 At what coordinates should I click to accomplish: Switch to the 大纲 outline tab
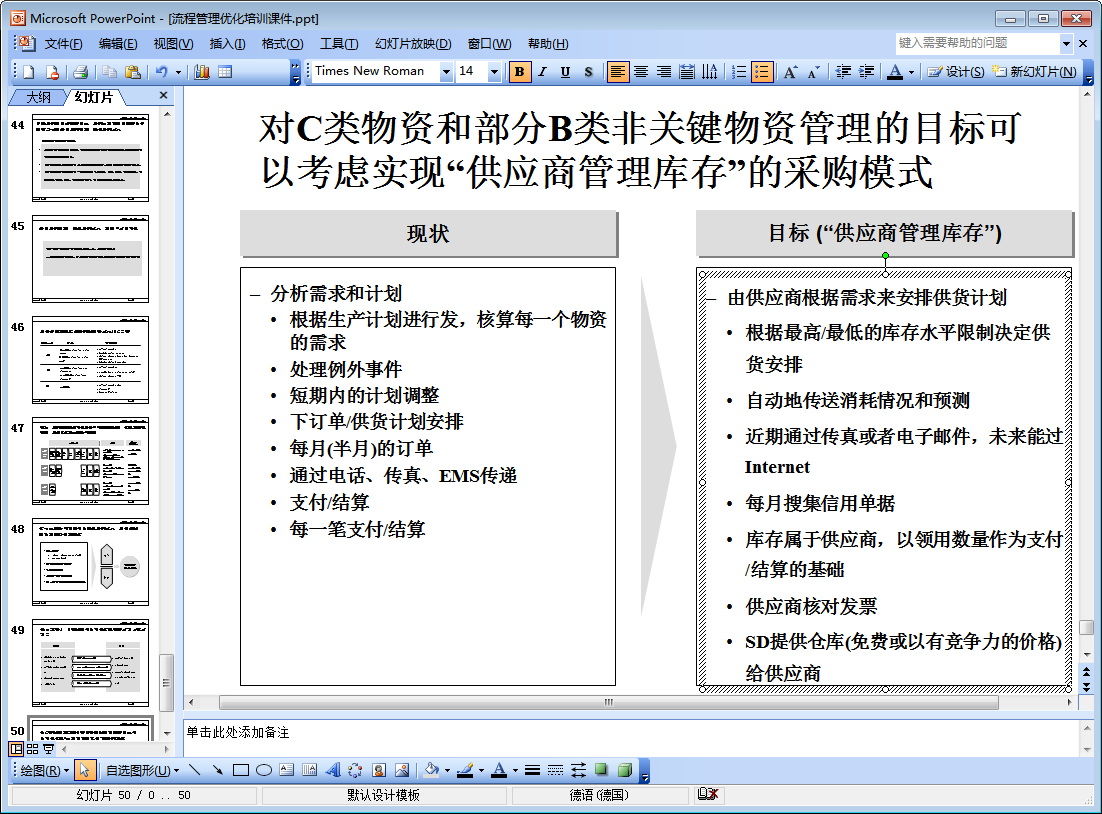pos(38,97)
